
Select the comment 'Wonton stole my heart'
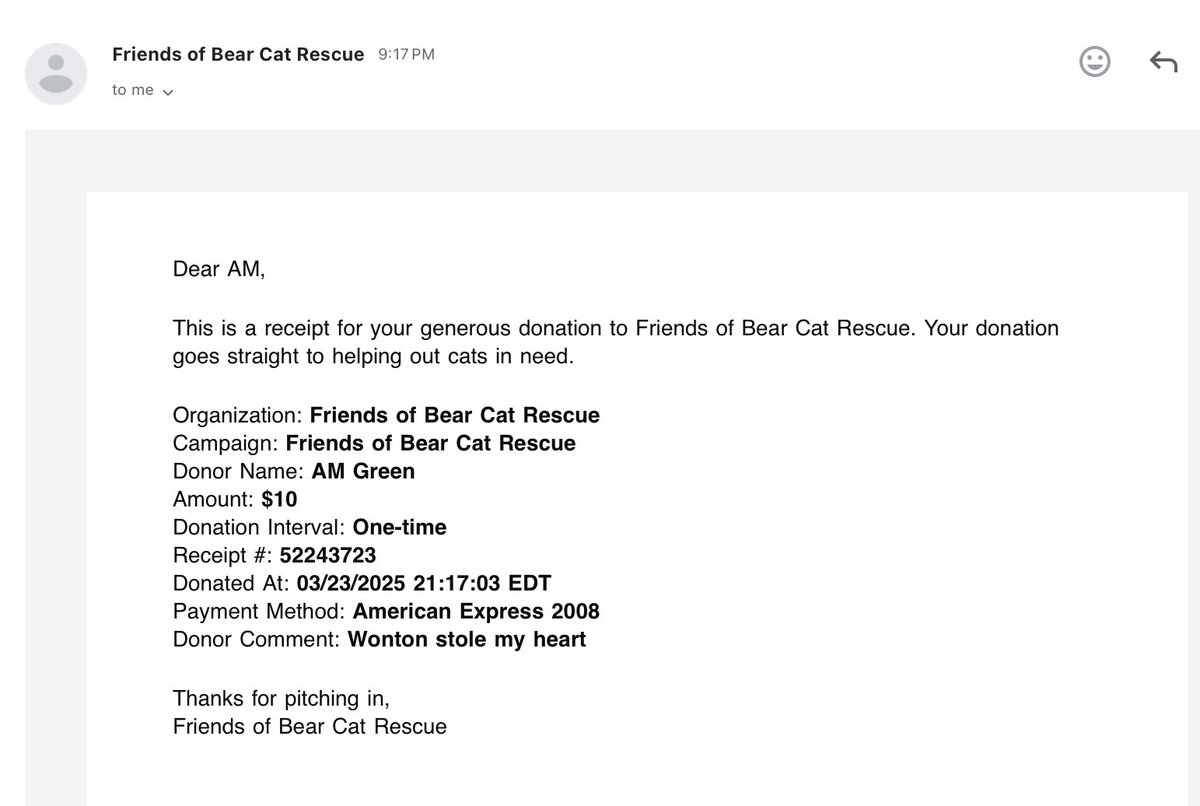tap(467, 640)
